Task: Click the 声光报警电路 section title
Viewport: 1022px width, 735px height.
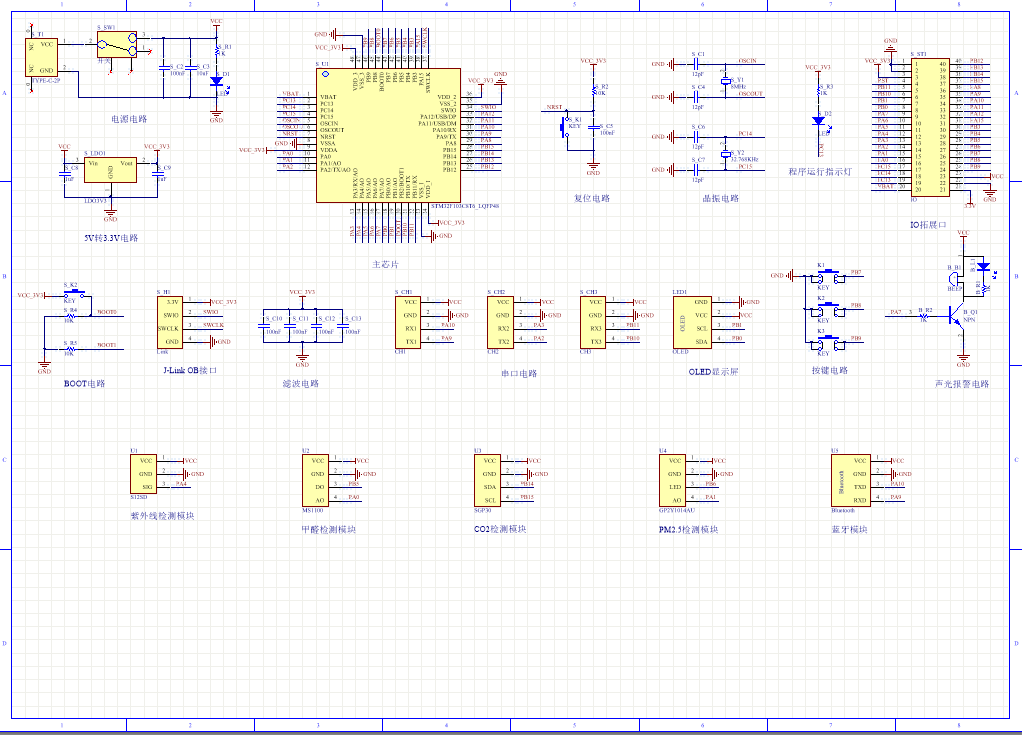Action: pyautogui.click(x=962, y=384)
